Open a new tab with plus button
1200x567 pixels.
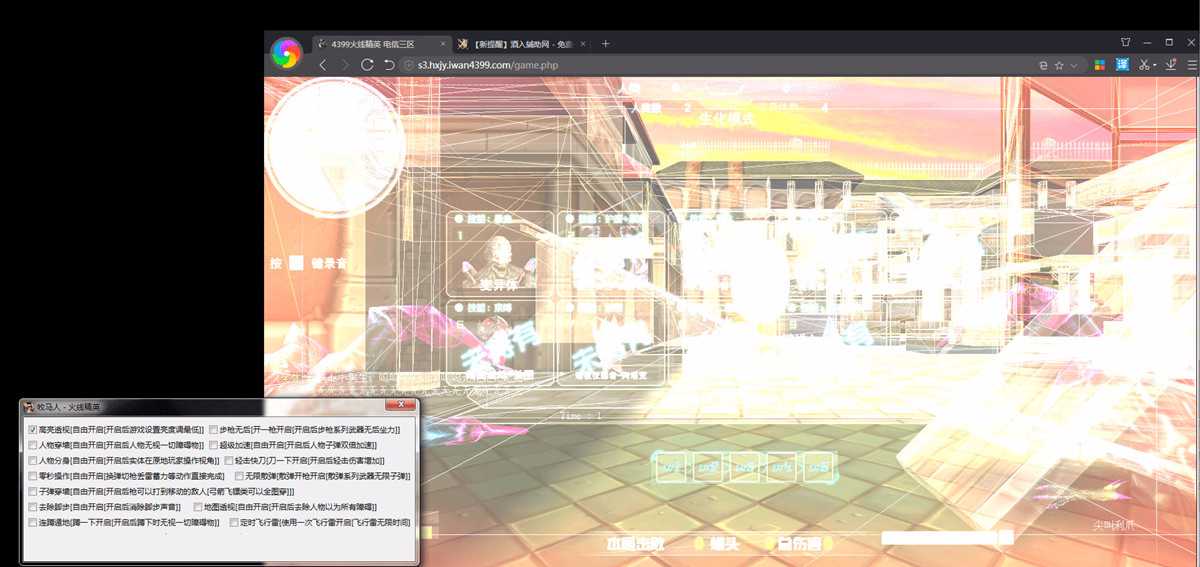pos(605,44)
